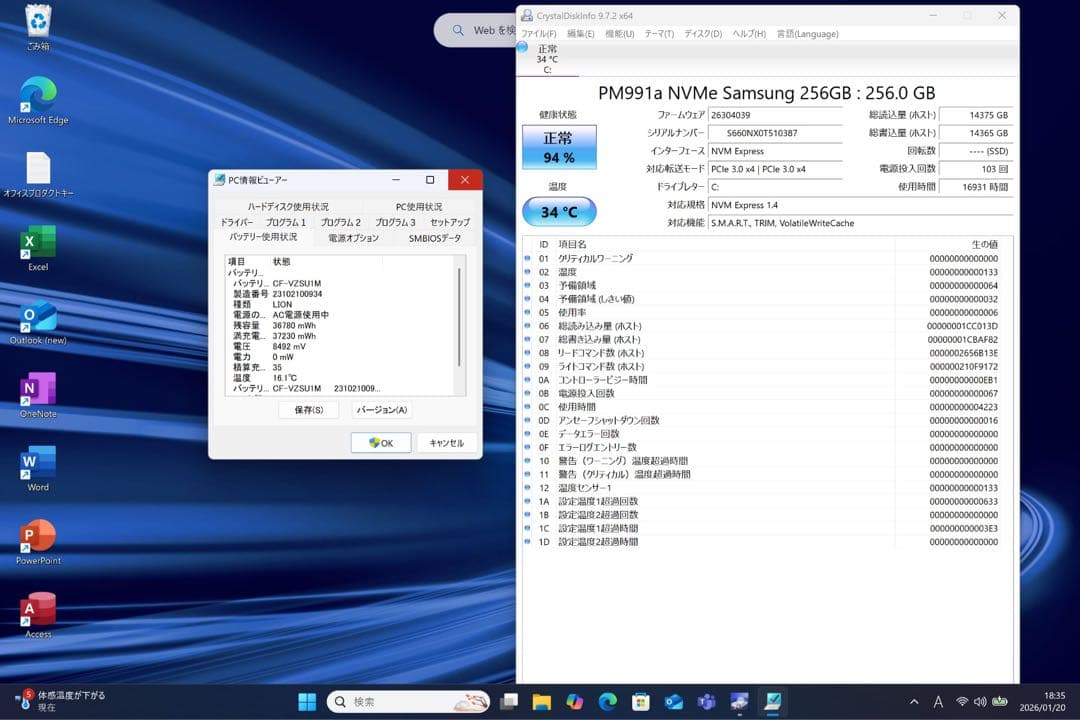Expand hidden icons in the system tray
The height and width of the screenshot is (720, 1080).
click(x=913, y=701)
